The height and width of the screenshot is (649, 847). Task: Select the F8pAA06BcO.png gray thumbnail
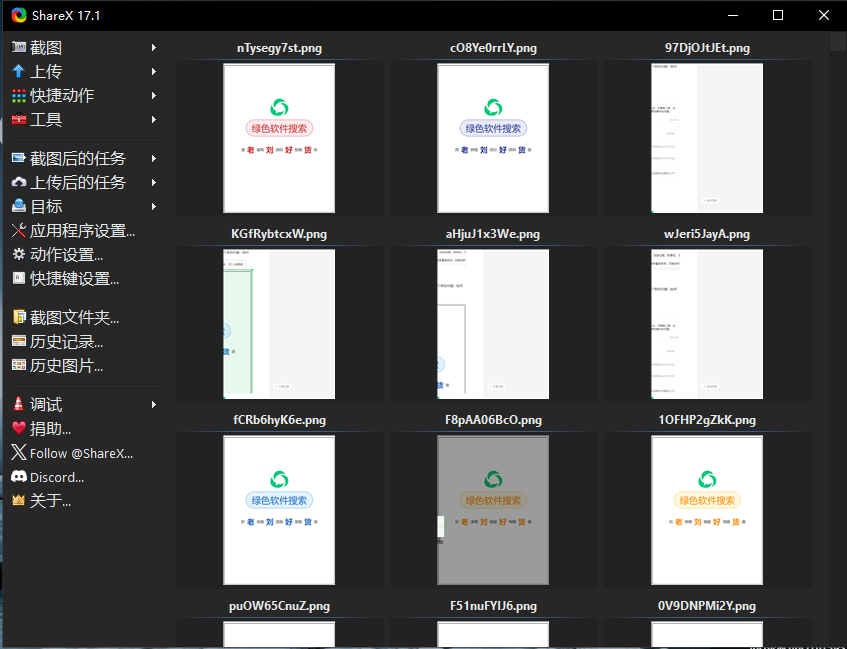point(493,510)
